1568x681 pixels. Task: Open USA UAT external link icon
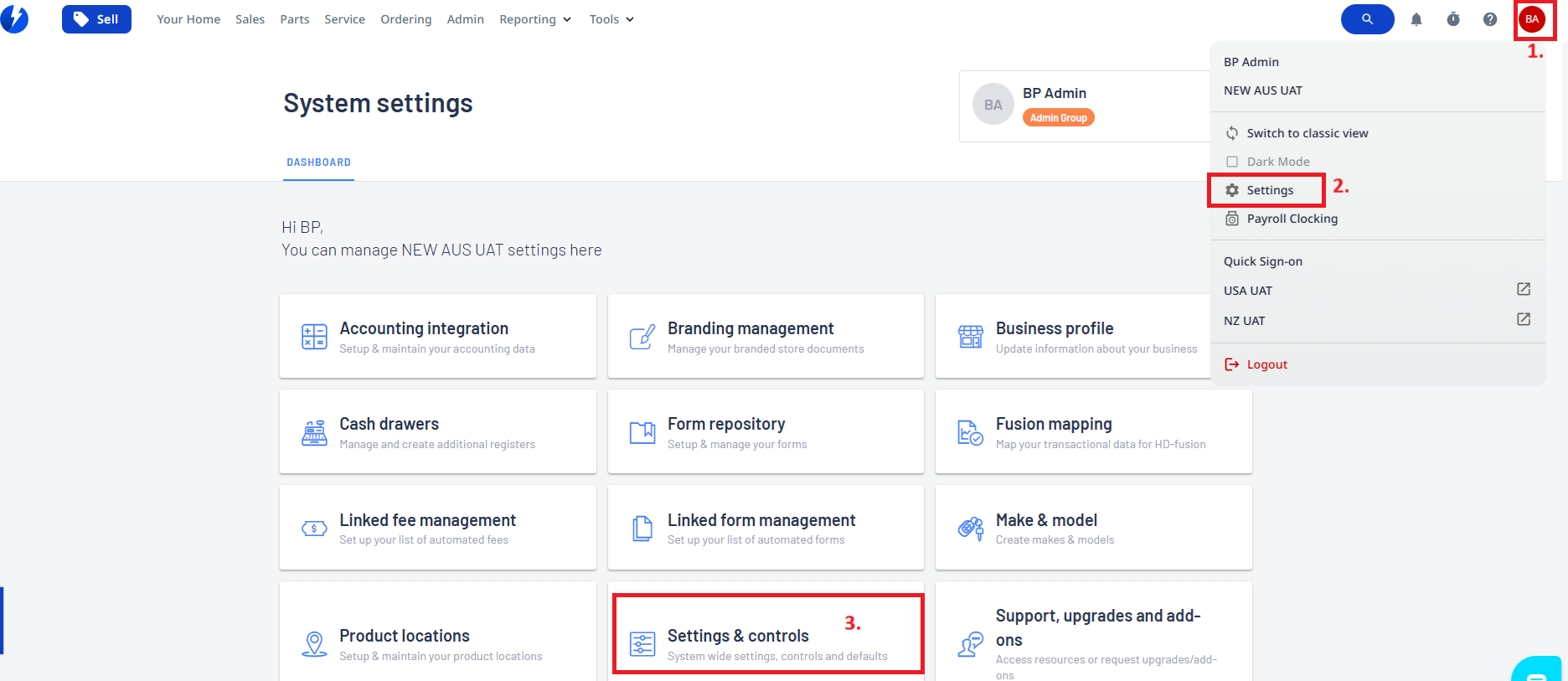1524,289
